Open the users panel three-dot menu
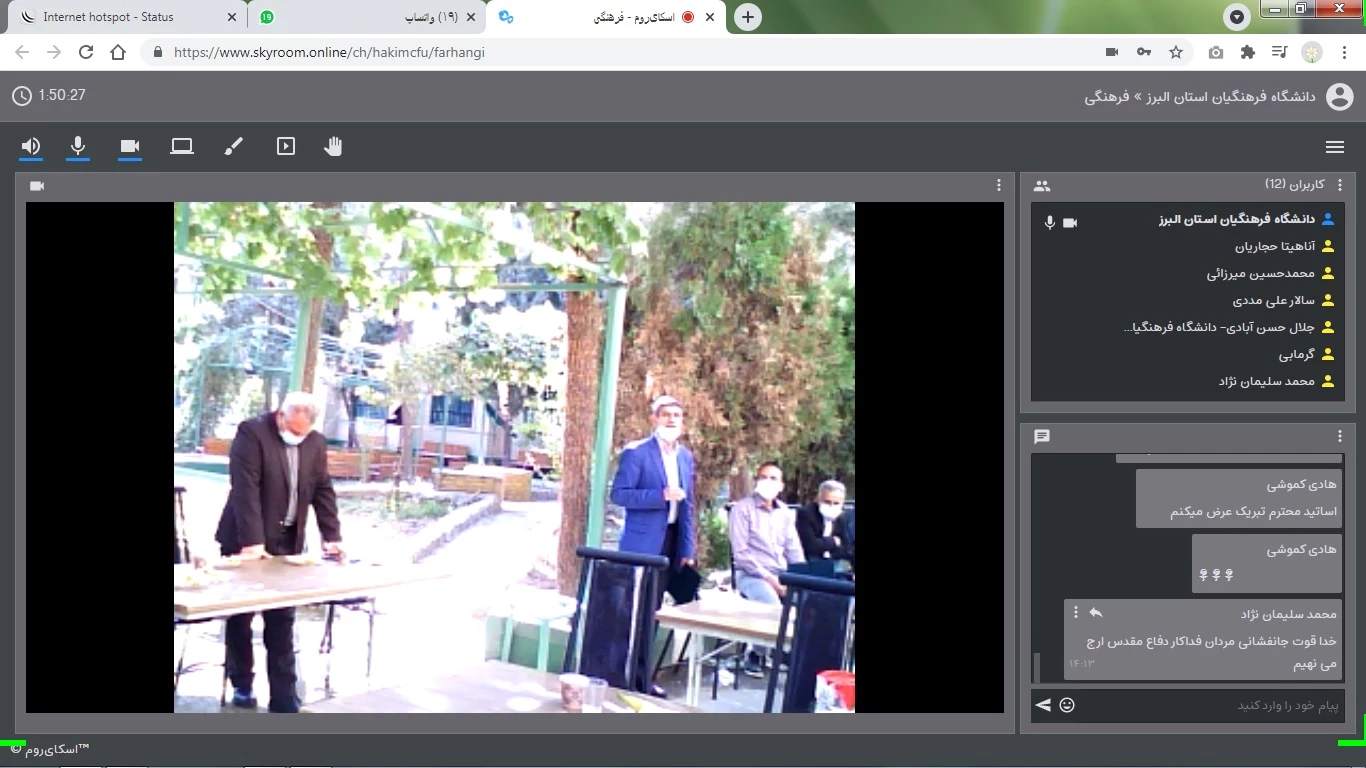Image resolution: width=1366 pixels, height=768 pixels. click(1340, 185)
